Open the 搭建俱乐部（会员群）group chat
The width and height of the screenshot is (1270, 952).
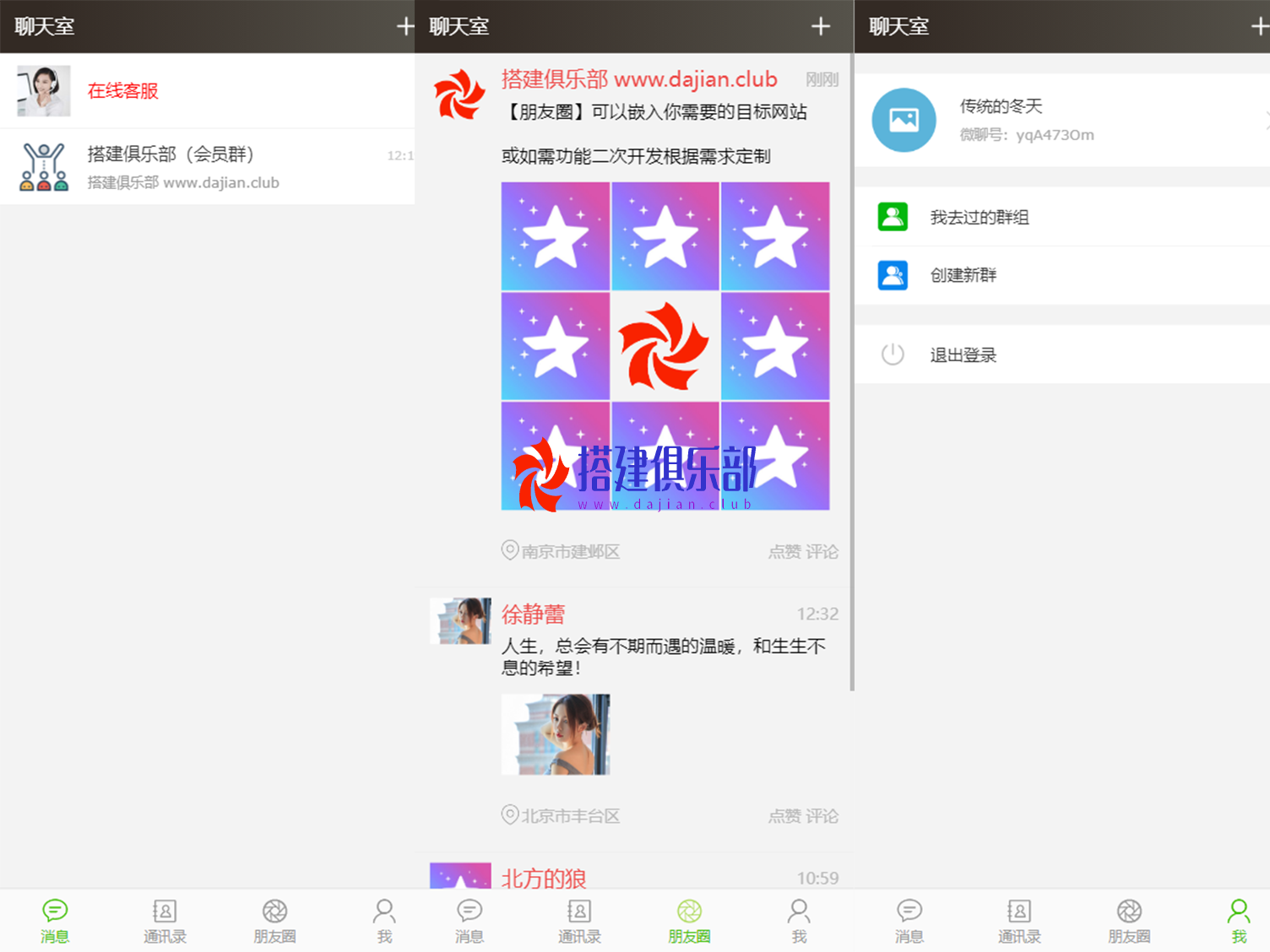(171, 154)
